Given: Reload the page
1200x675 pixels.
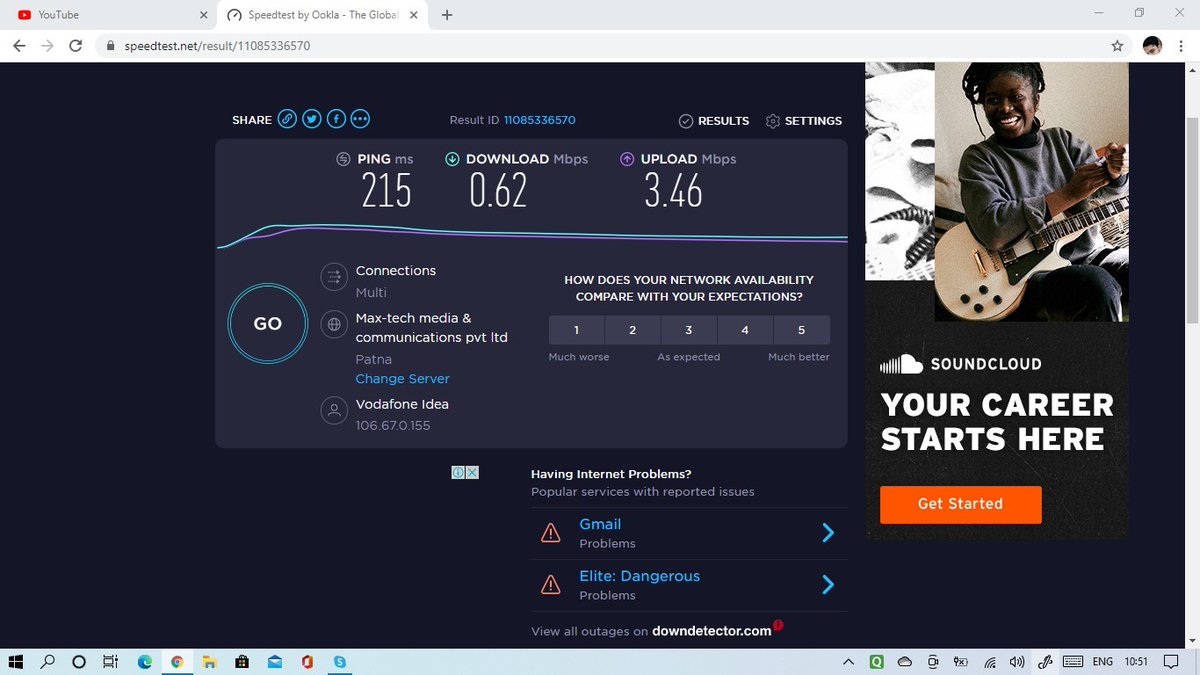Looking at the screenshot, I should 75,46.
